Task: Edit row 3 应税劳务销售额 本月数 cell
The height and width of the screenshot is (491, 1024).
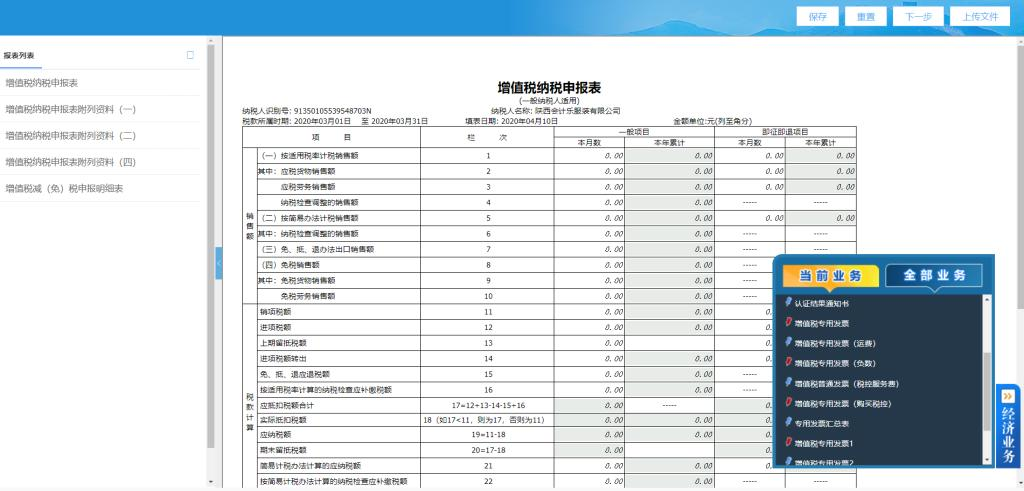Action: (x=589, y=187)
